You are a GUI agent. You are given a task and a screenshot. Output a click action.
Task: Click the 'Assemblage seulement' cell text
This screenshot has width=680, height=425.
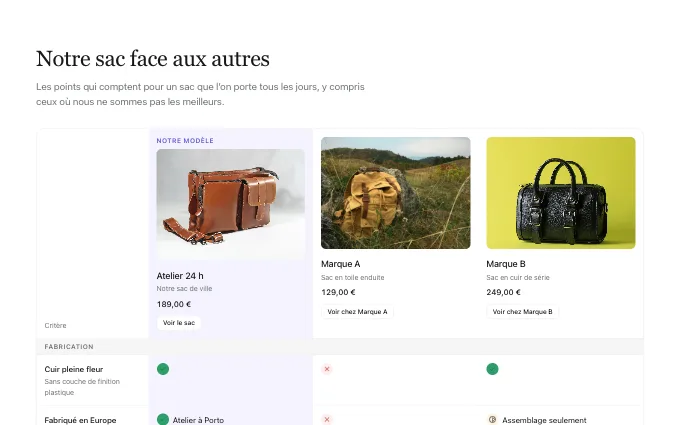[x=544, y=420]
